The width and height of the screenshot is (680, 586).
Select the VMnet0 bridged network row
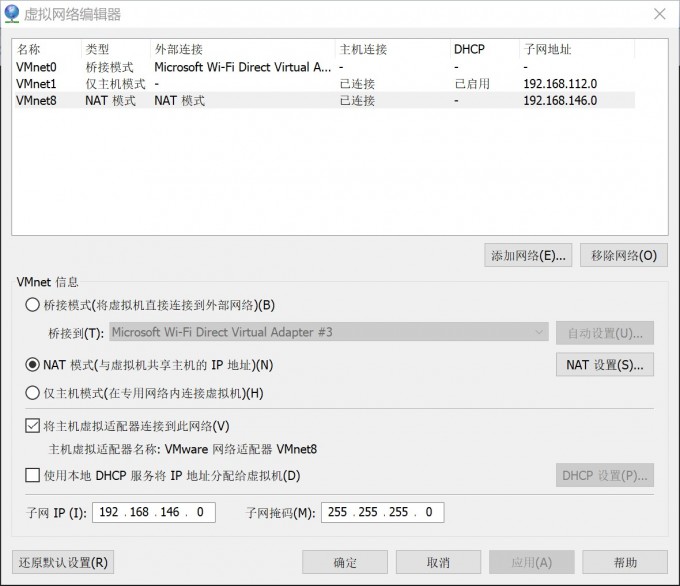click(36, 67)
